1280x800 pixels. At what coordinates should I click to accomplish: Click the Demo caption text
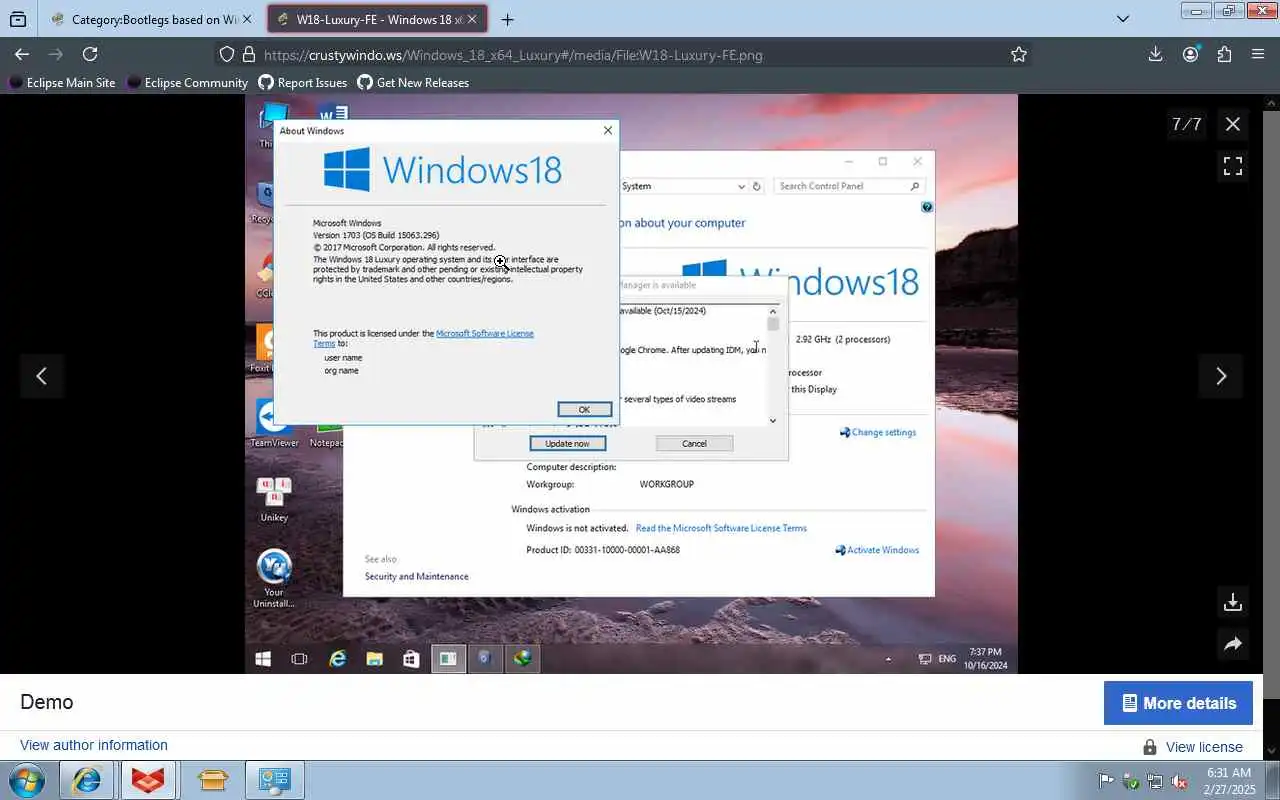point(47,702)
